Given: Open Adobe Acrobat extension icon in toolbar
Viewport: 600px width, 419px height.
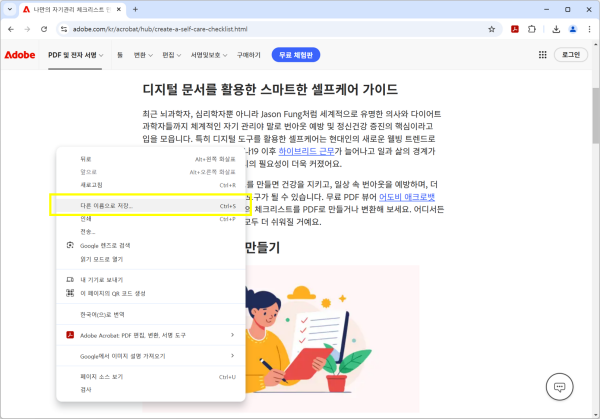Looking at the screenshot, I should pyautogui.click(x=515, y=29).
